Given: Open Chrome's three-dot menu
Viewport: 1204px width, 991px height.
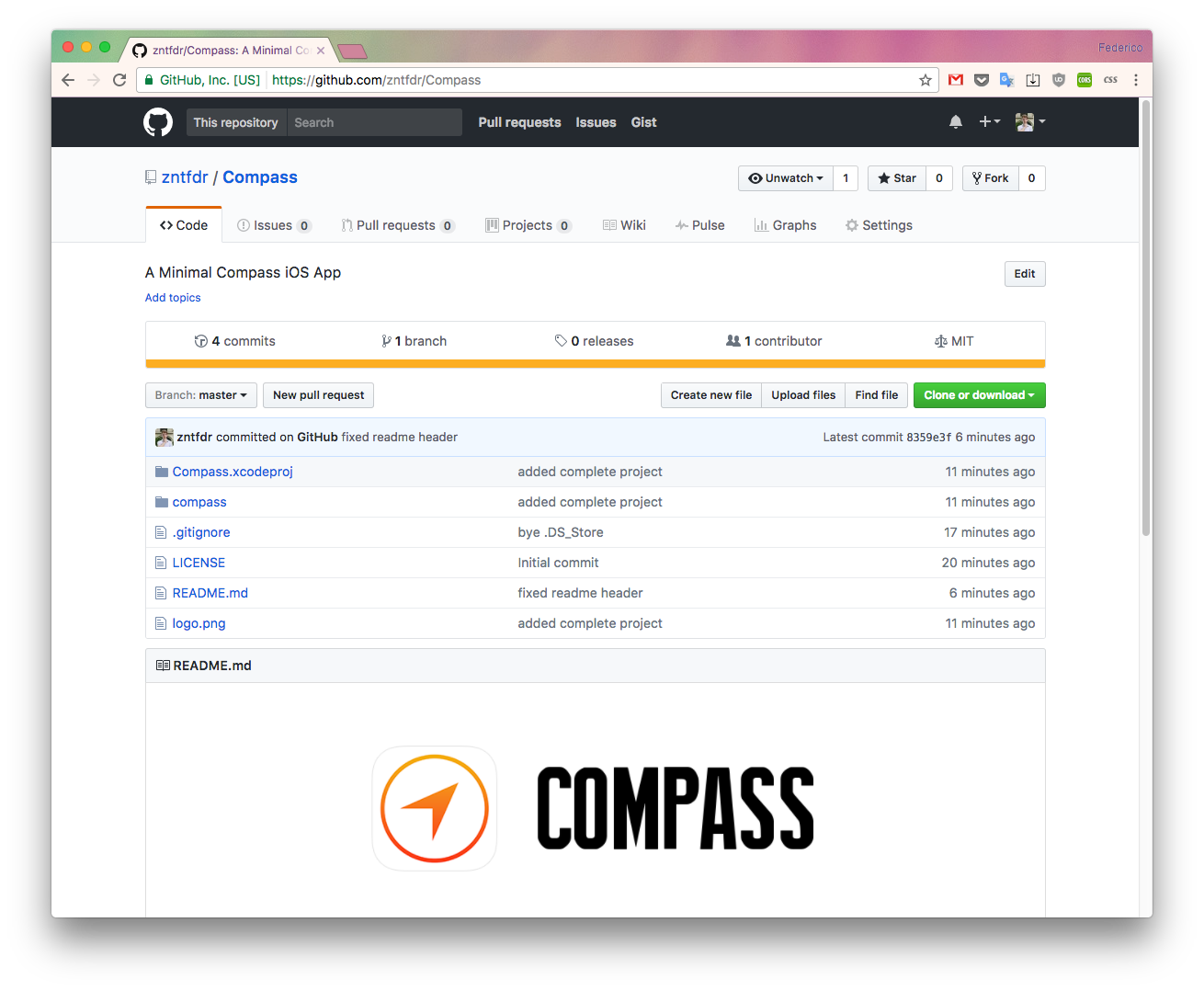Looking at the screenshot, I should click(x=1136, y=80).
